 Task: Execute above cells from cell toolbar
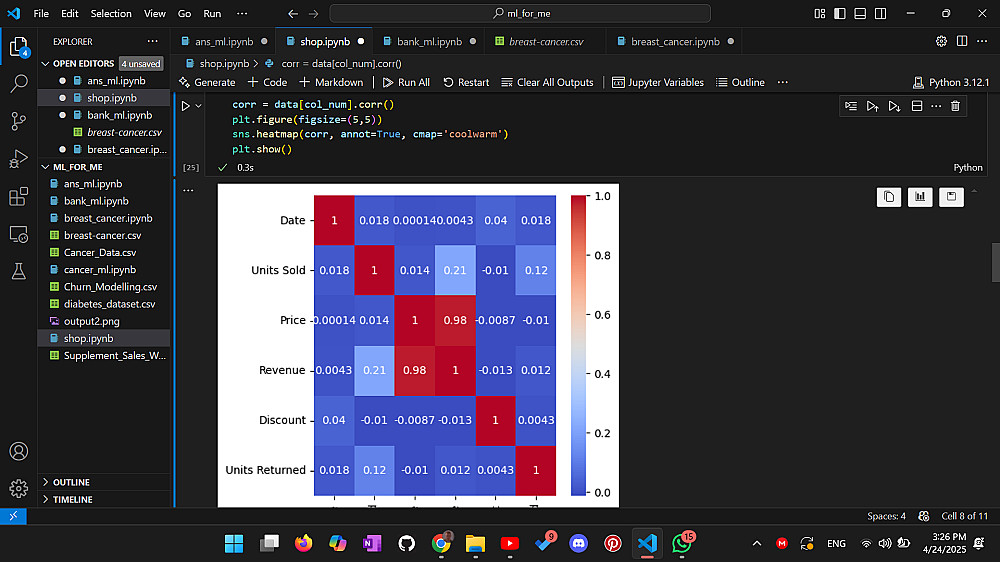coord(872,106)
